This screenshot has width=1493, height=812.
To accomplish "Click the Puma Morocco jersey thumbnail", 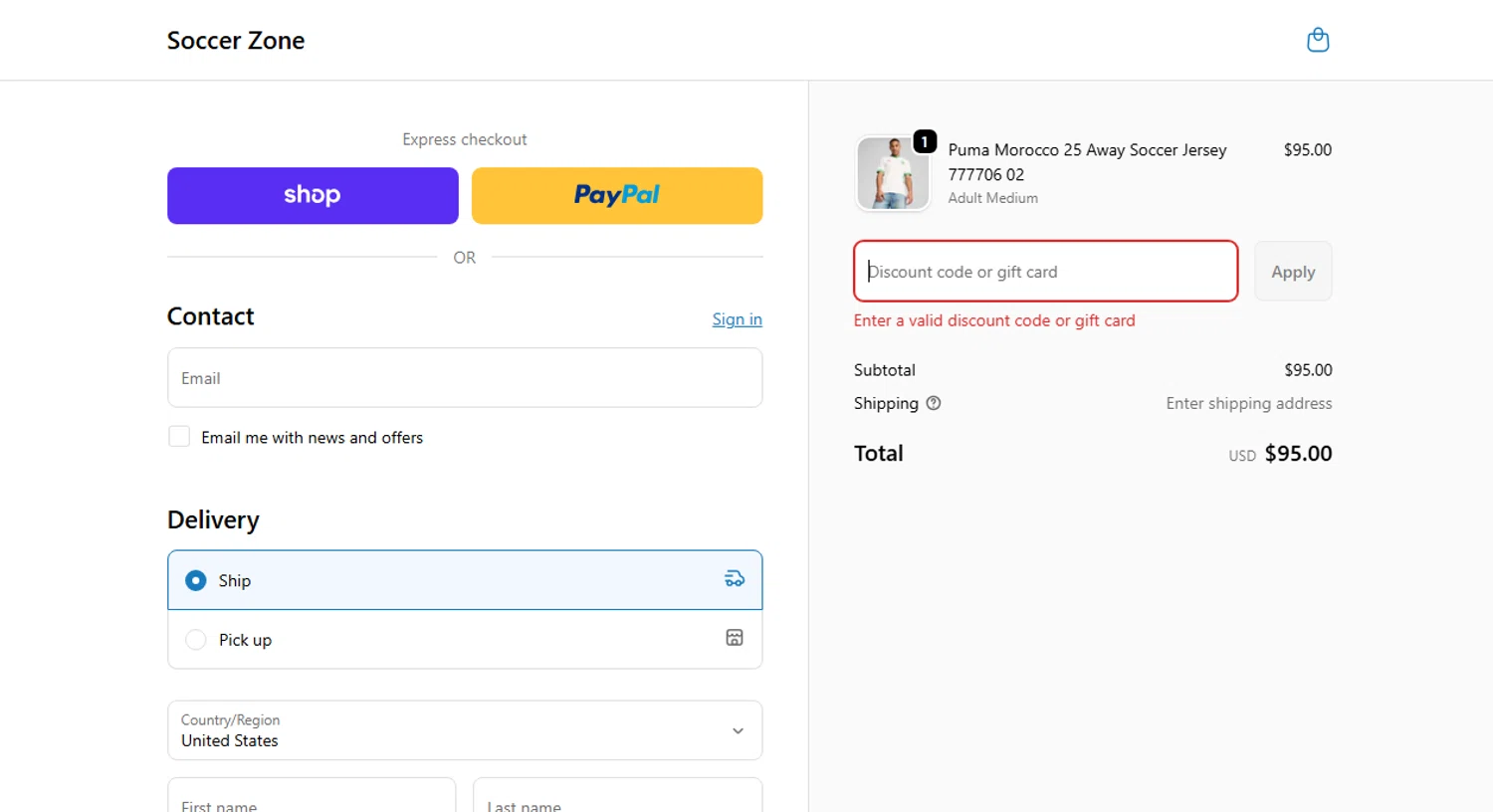I will (x=893, y=173).
